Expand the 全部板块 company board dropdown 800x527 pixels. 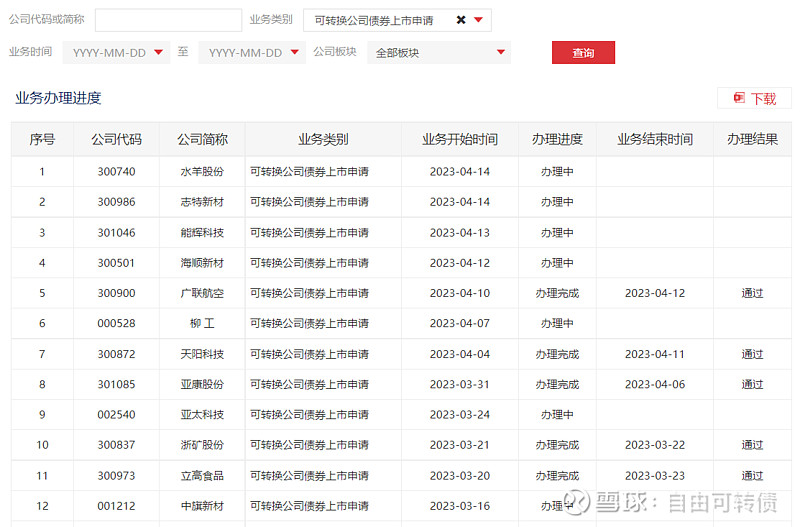(x=439, y=53)
